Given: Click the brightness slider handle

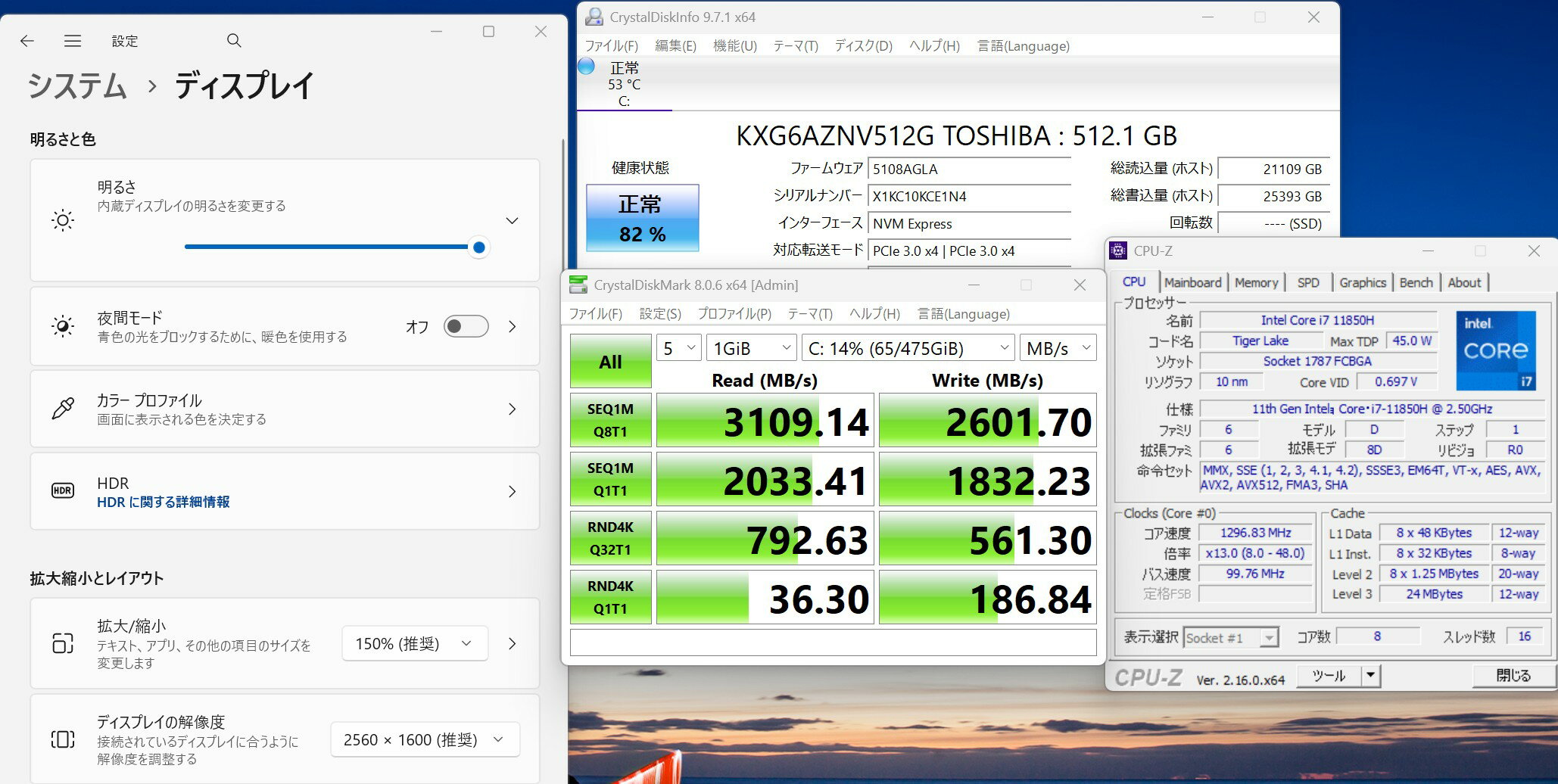Looking at the screenshot, I should [478, 247].
